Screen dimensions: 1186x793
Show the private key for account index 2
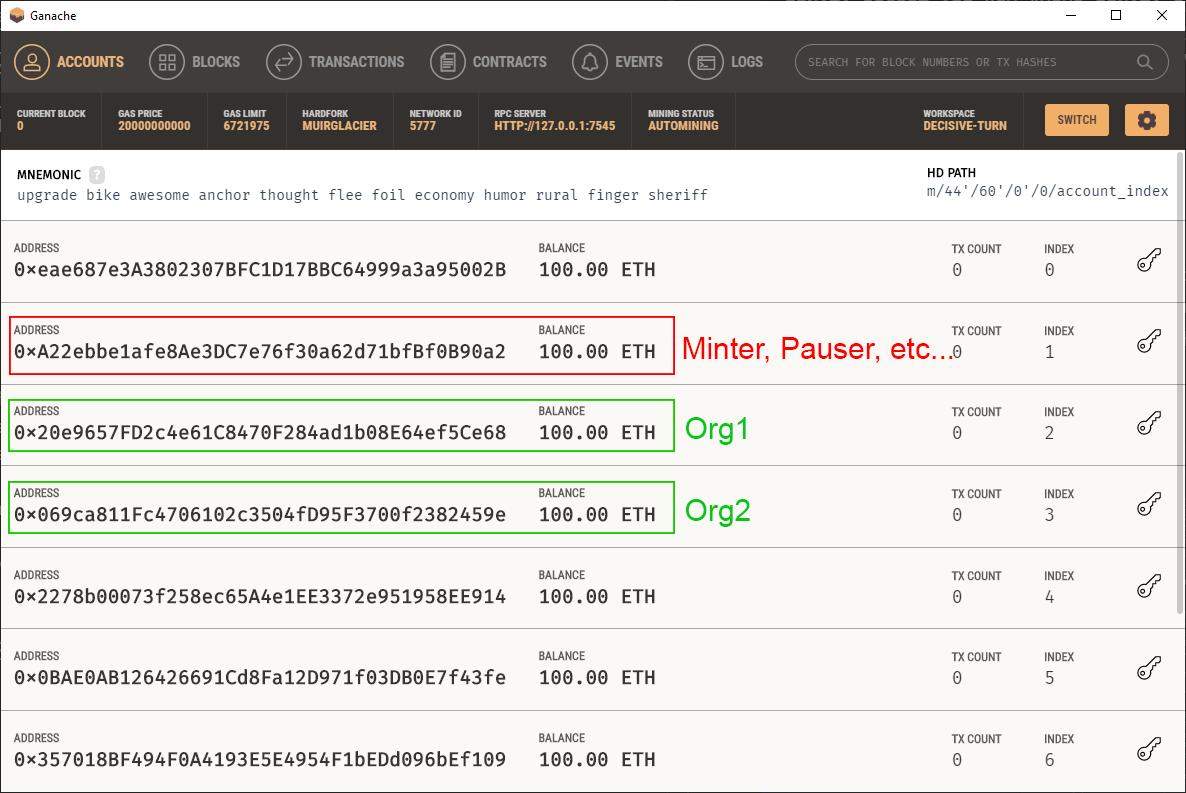click(x=1149, y=424)
